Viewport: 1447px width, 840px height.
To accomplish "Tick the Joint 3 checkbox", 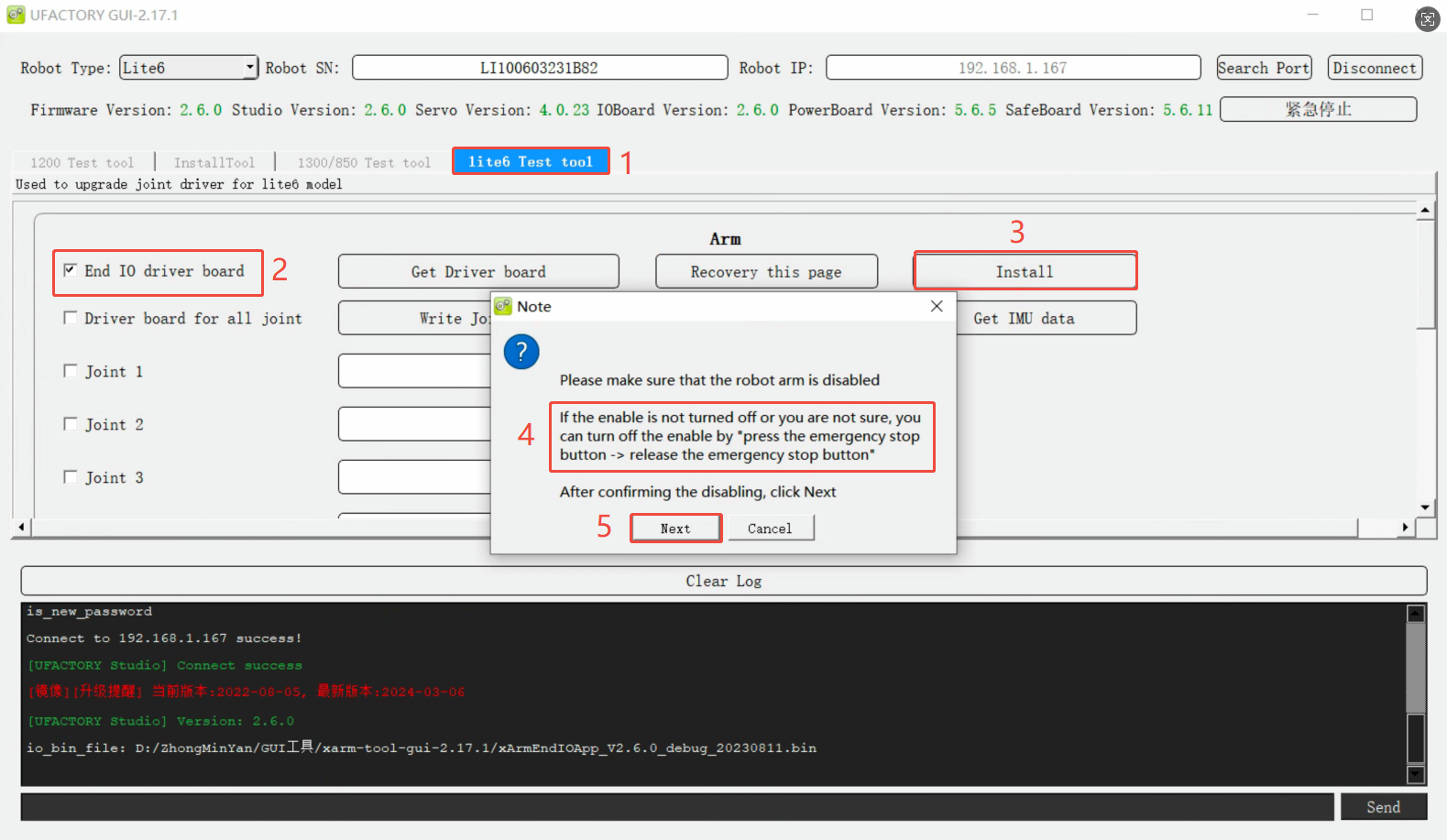I will coord(70,477).
